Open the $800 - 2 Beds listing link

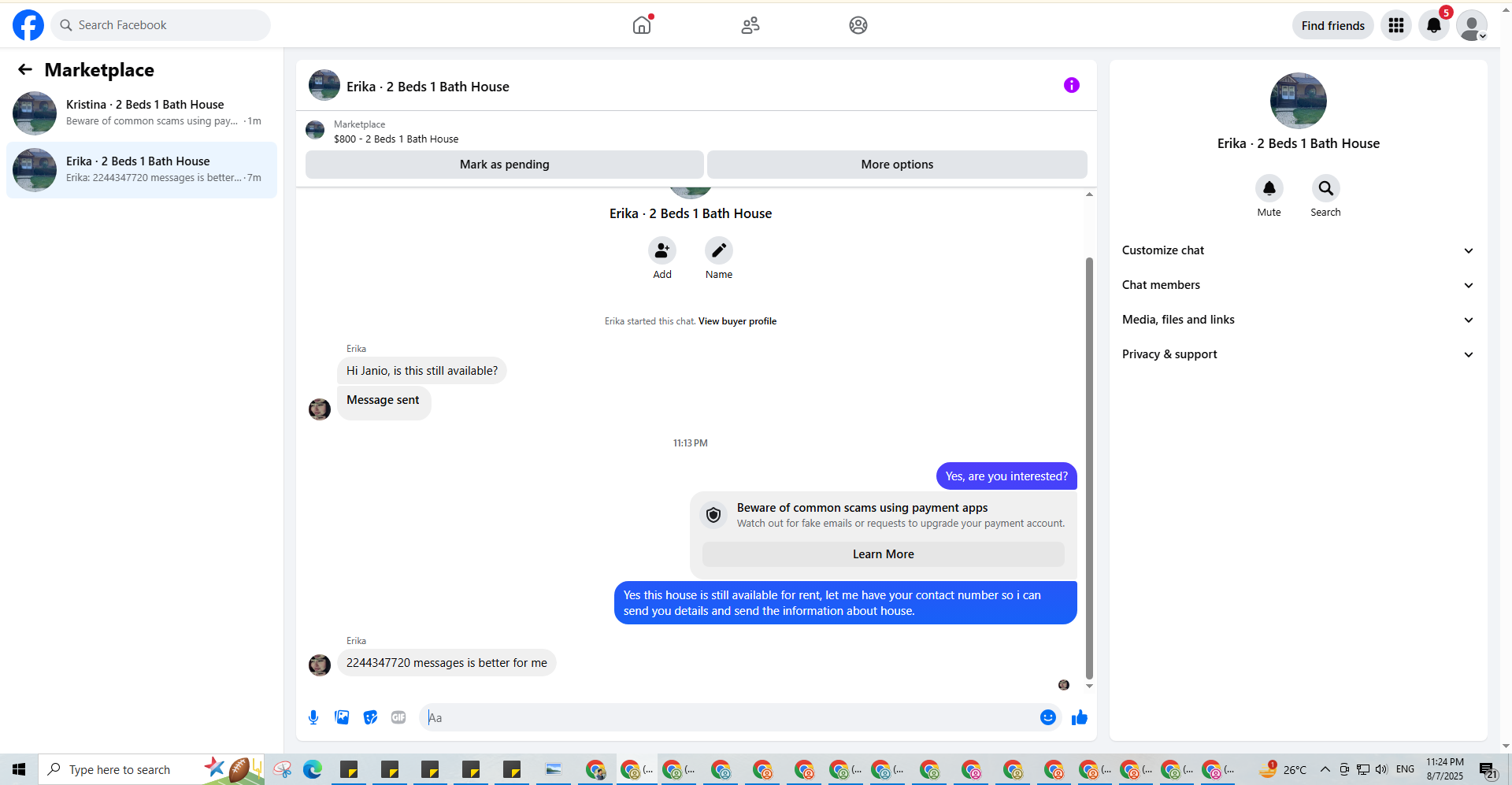tap(396, 139)
